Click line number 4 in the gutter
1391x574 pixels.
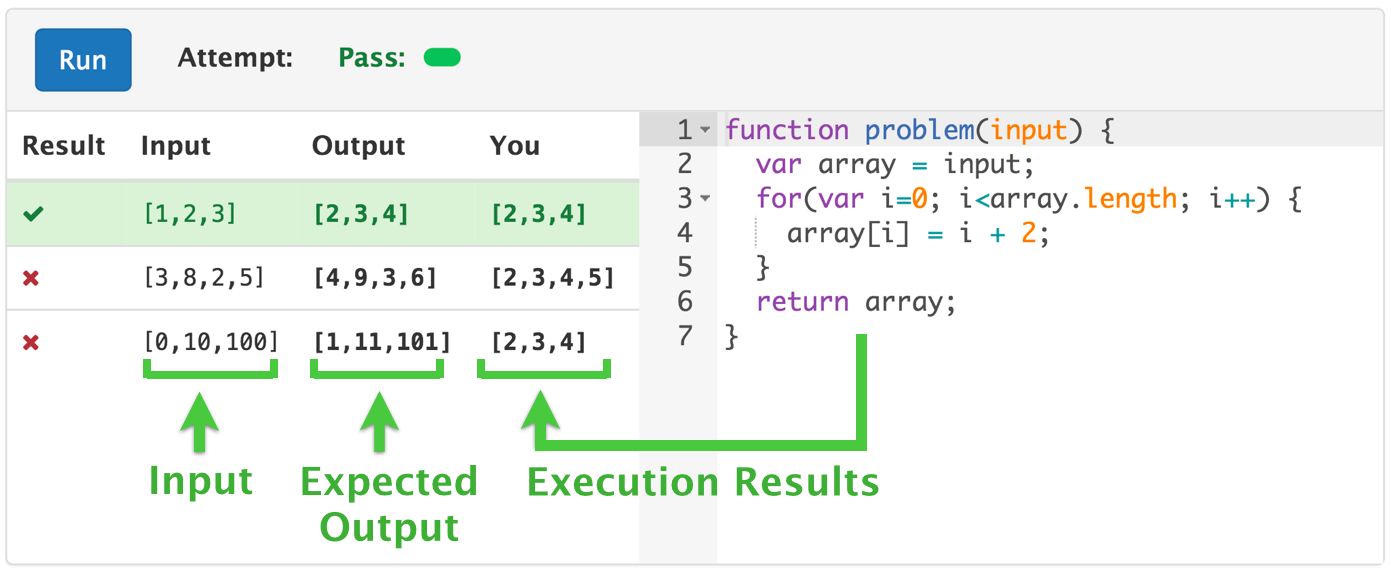coord(684,233)
